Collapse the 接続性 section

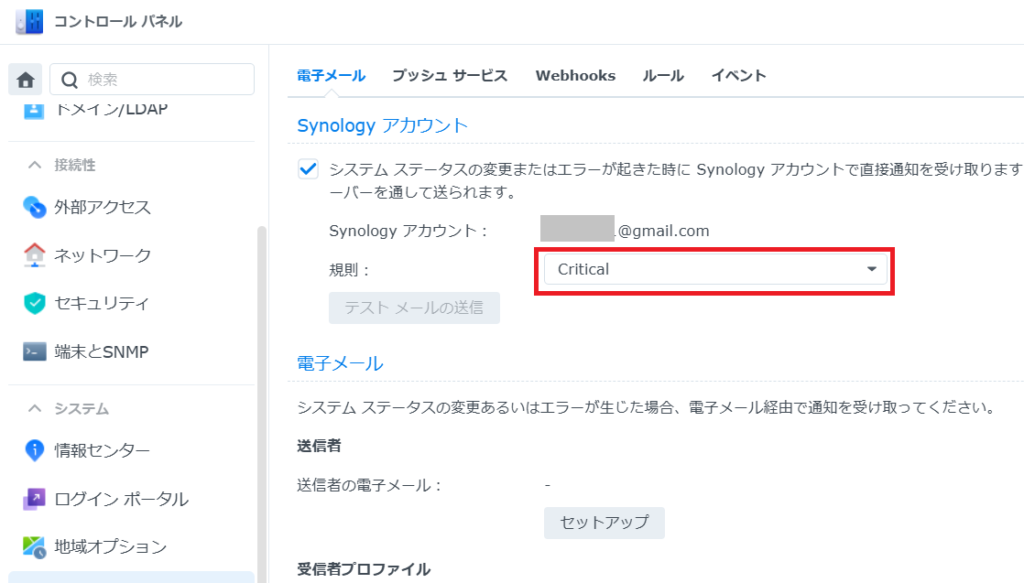(35, 165)
